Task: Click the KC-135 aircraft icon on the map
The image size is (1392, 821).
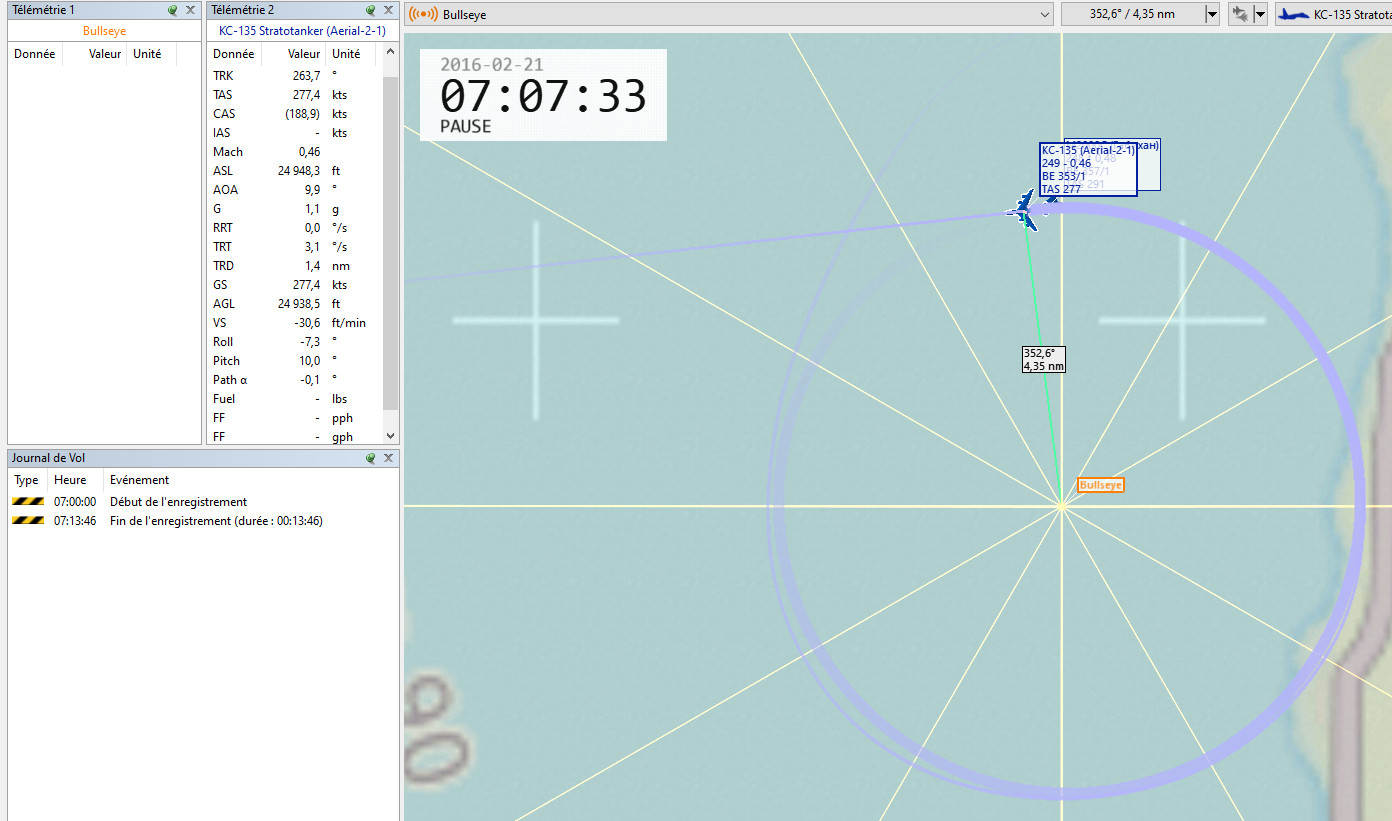Action: click(x=1024, y=210)
